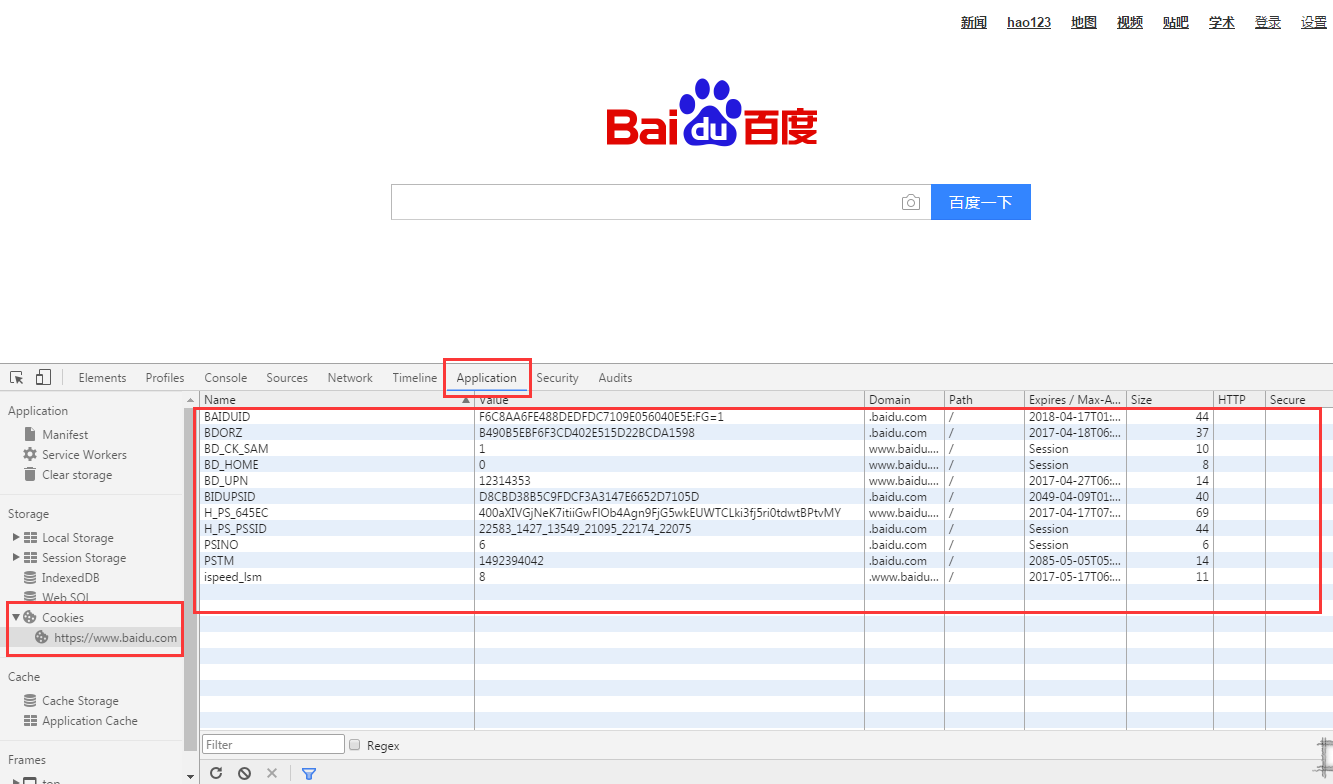Expand the Local Storage tree node
The height and width of the screenshot is (784, 1333).
click(x=16, y=537)
